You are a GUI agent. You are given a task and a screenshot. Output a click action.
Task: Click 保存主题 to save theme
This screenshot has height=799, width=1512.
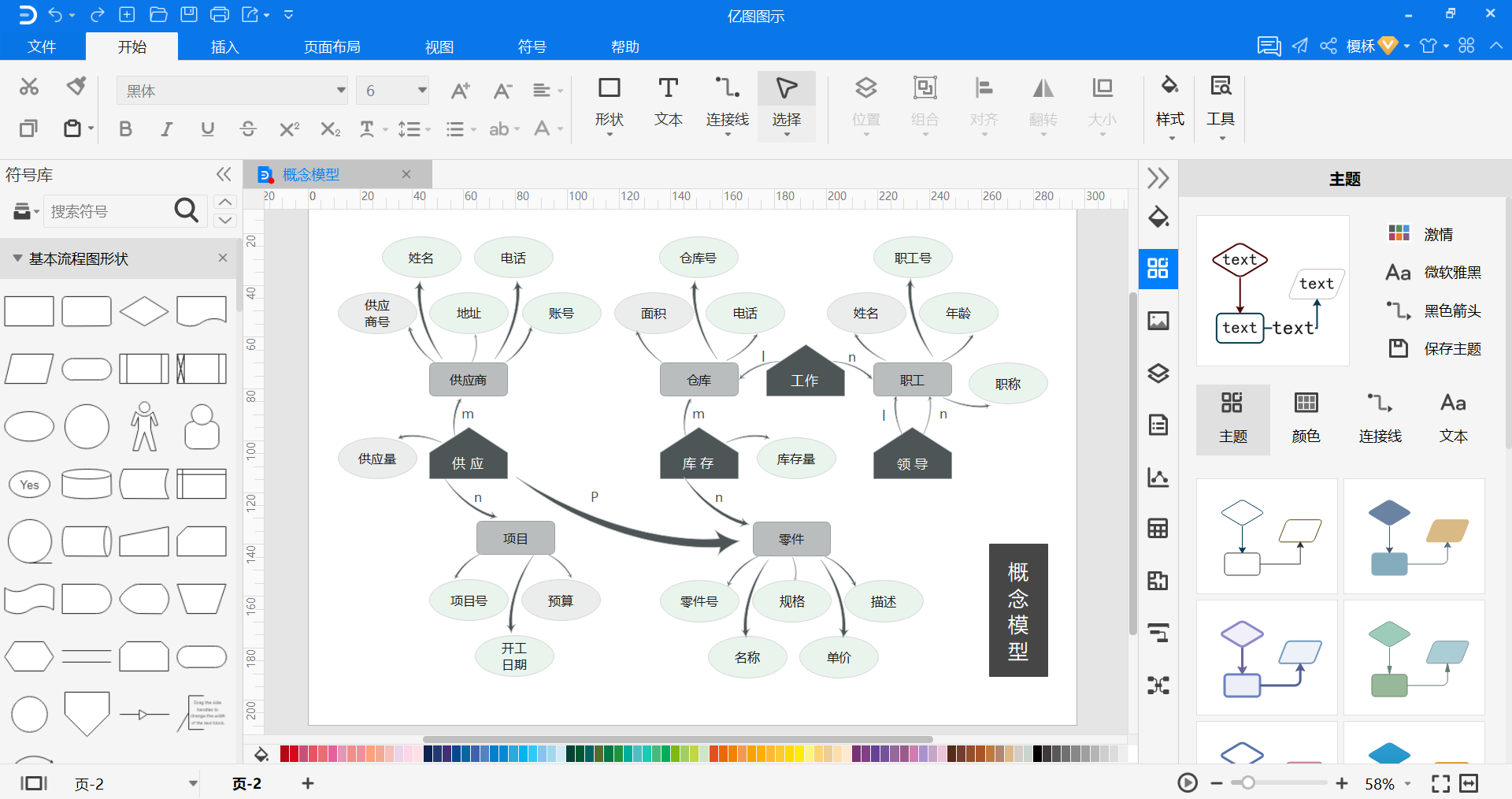click(x=1434, y=348)
